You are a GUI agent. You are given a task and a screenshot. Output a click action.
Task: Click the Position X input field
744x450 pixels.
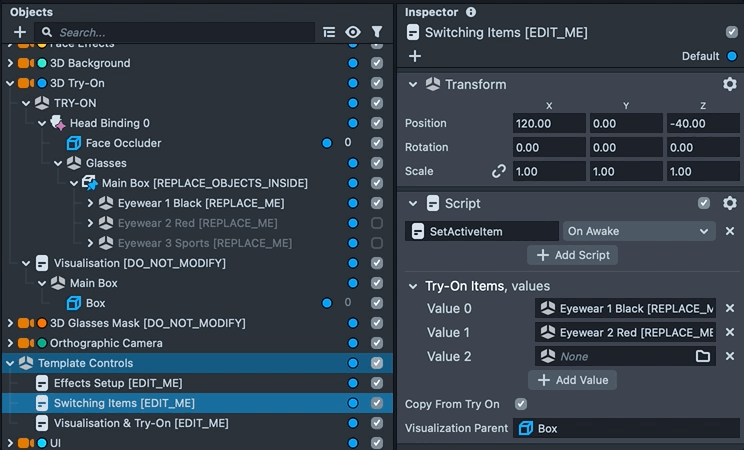549,123
